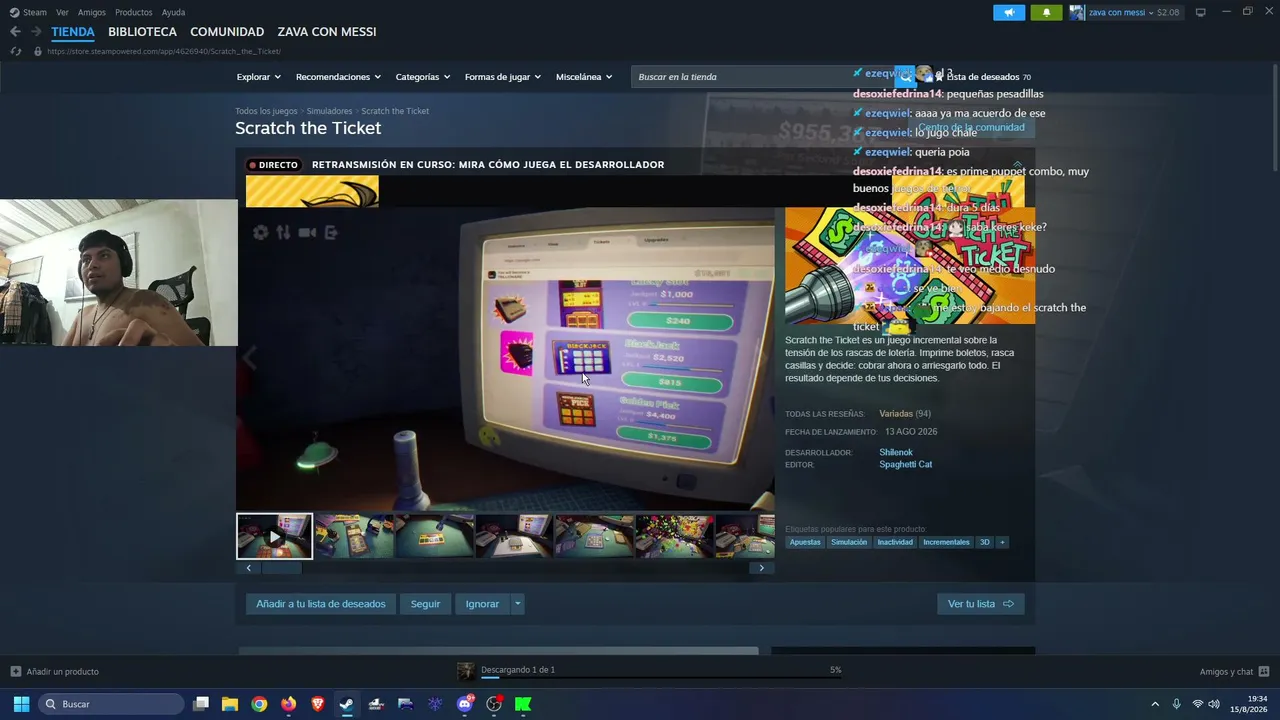Open Amigos y chat panel
This screenshot has height=720, width=1280.
pyautogui.click(x=1234, y=671)
